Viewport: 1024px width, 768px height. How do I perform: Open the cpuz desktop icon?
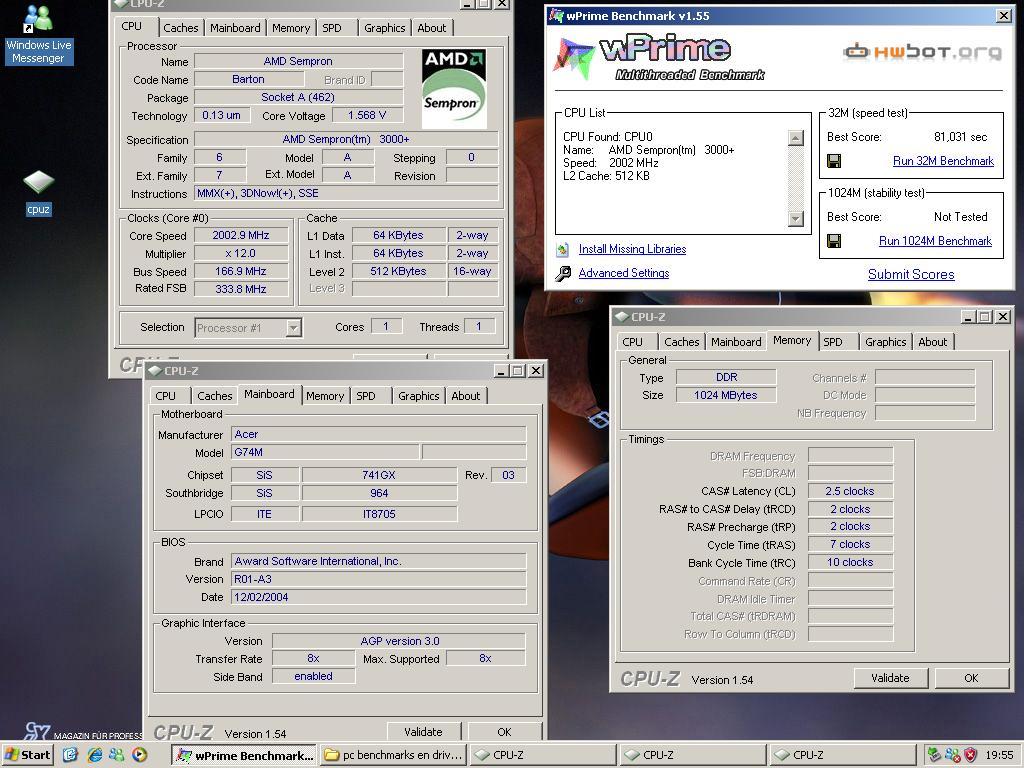[39, 193]
